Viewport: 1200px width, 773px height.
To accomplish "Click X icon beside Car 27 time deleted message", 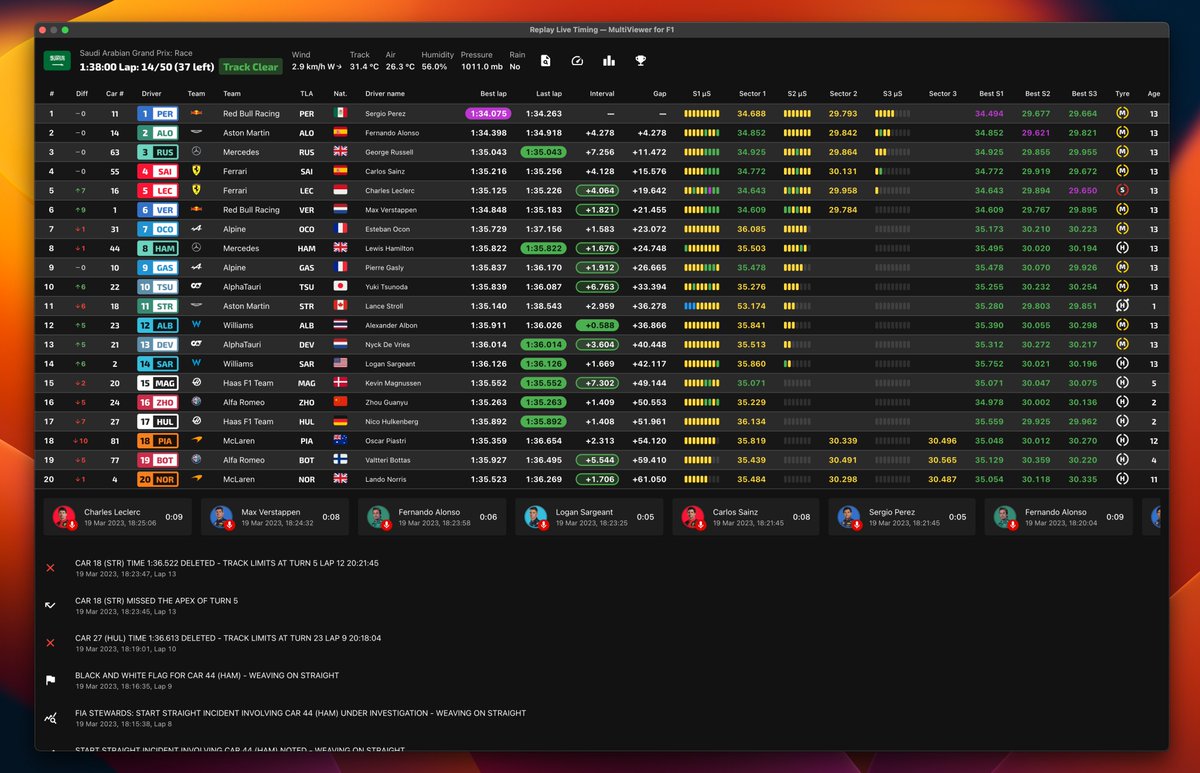I will [50, 643].
